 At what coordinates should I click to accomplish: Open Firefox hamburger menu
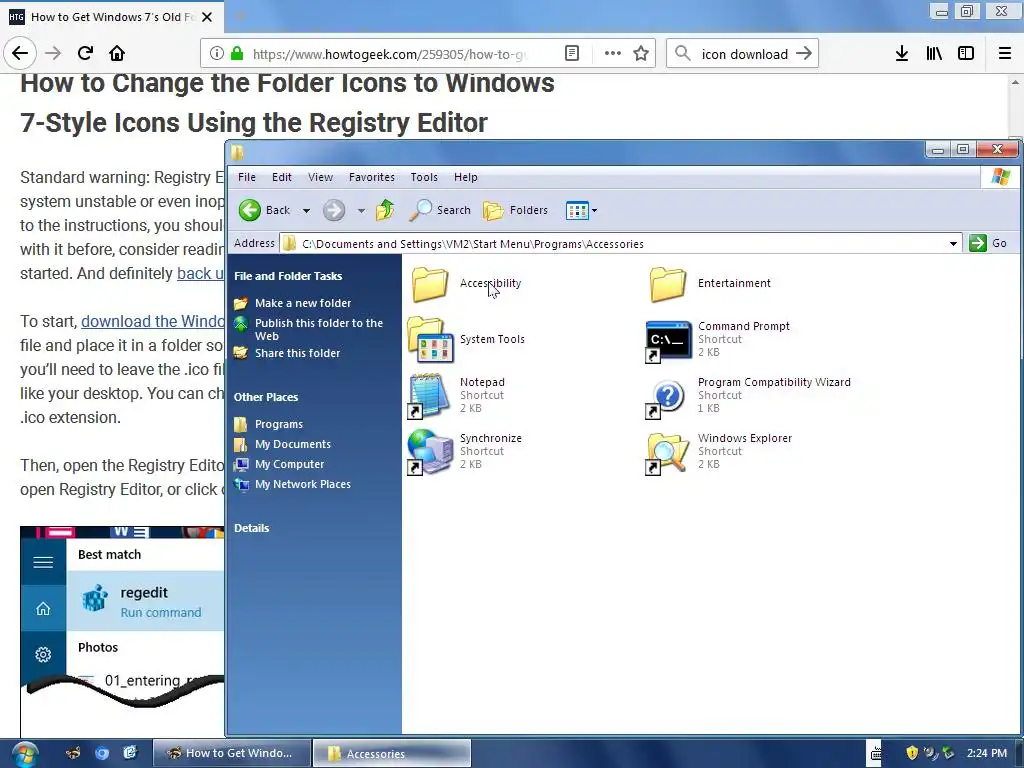pos(1004,54)
